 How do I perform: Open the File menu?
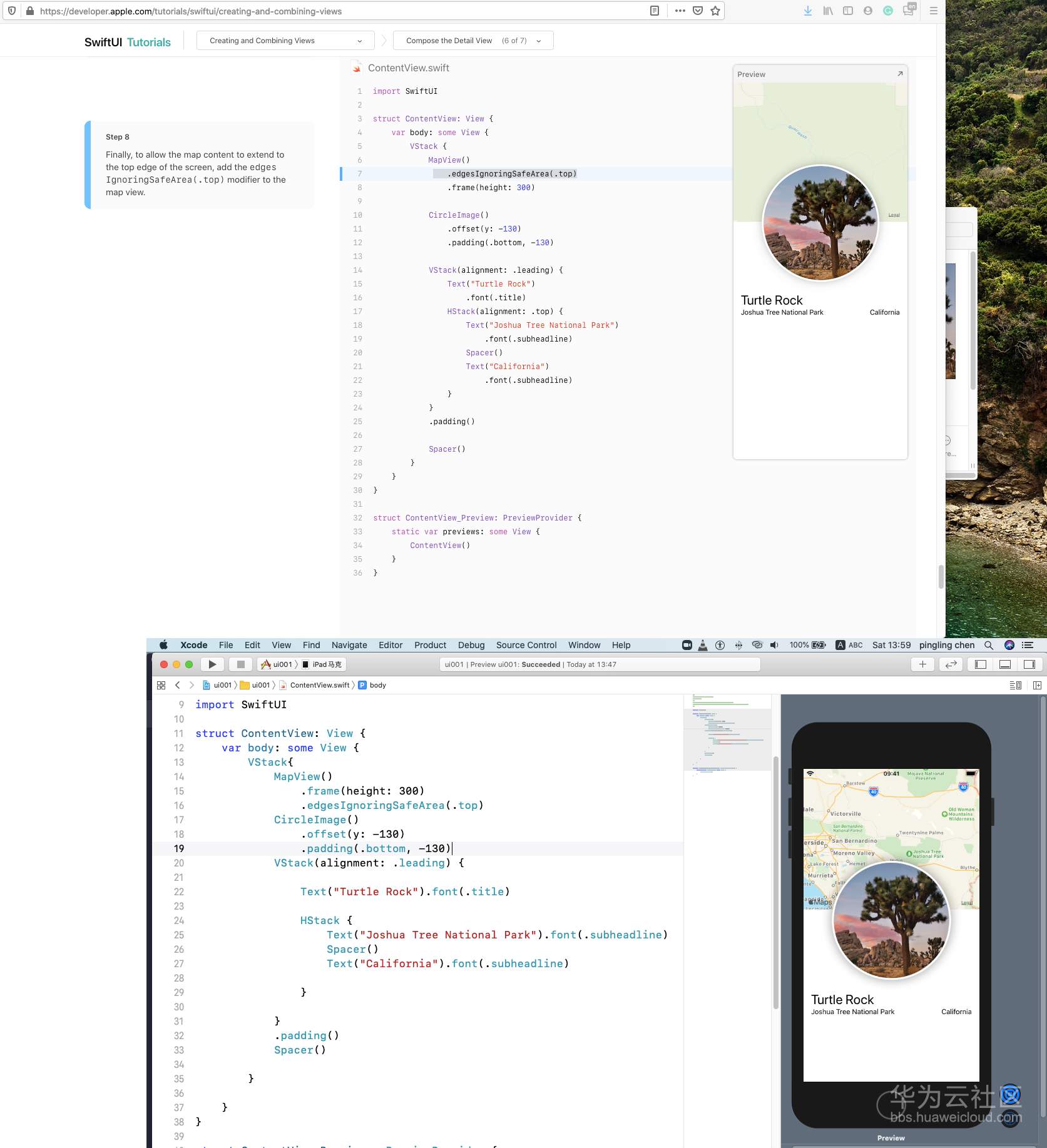pos(226,645)
